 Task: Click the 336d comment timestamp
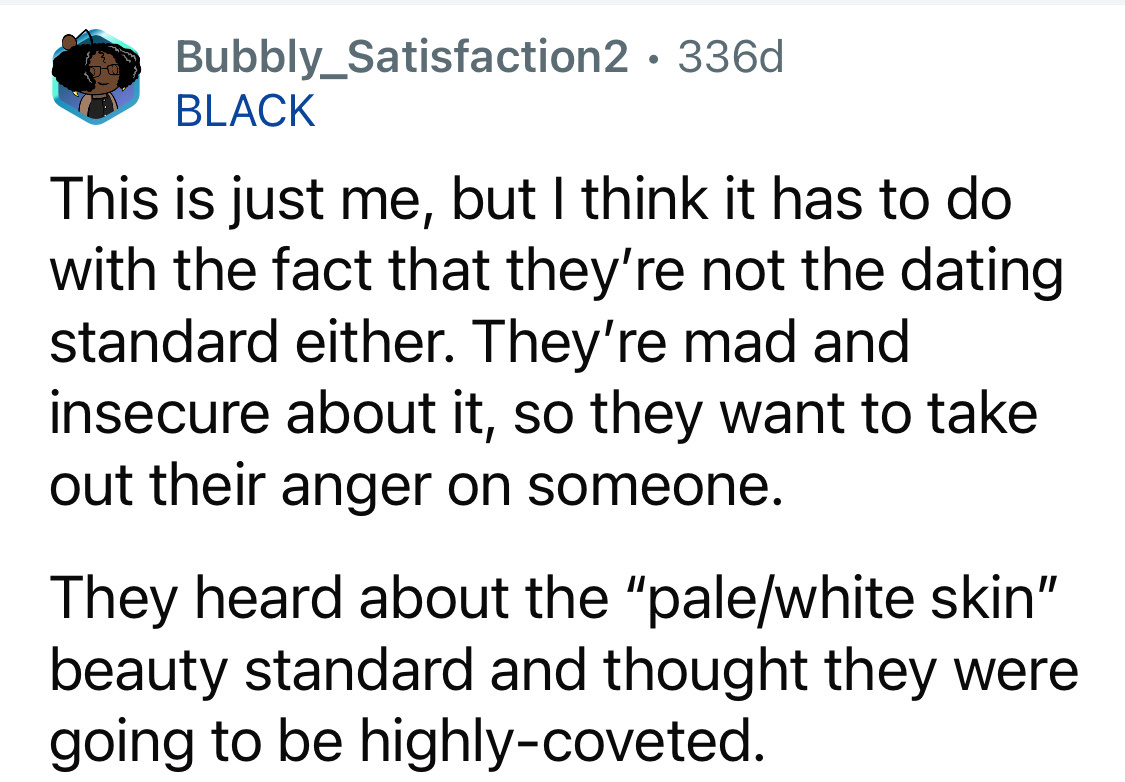(x=730, y=57)
